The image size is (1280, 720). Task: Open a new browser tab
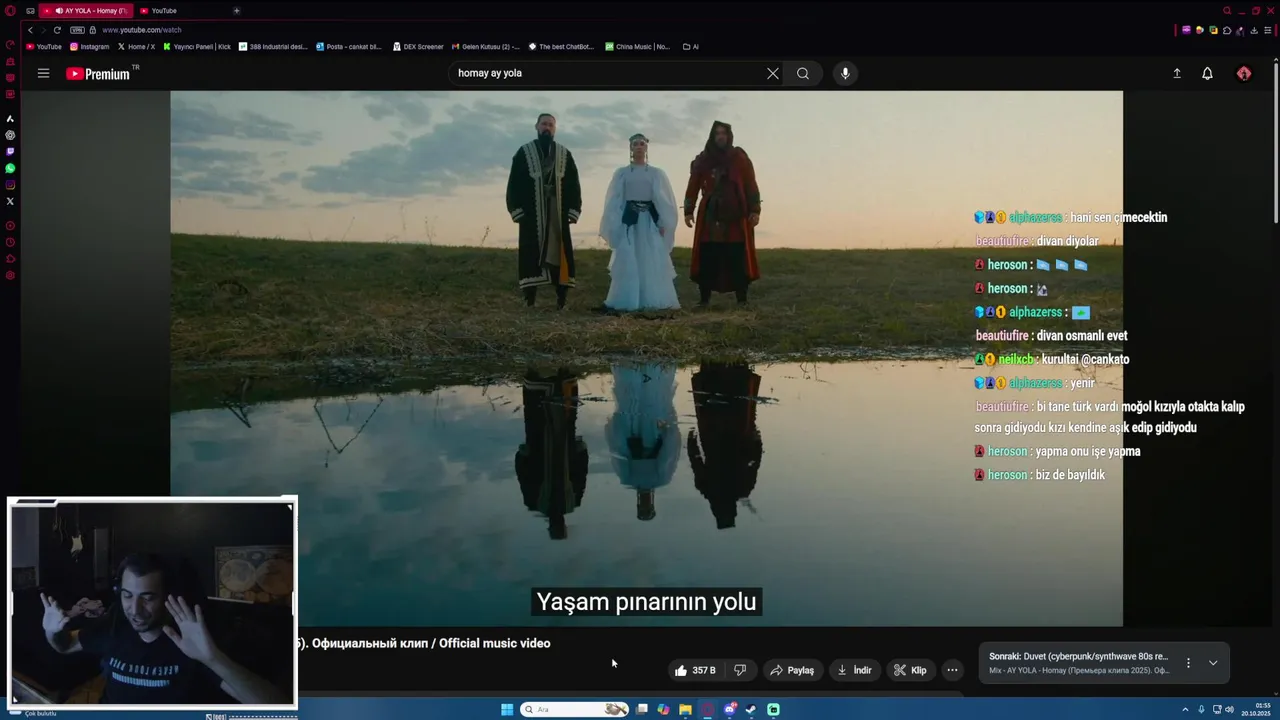coord(236,10)
